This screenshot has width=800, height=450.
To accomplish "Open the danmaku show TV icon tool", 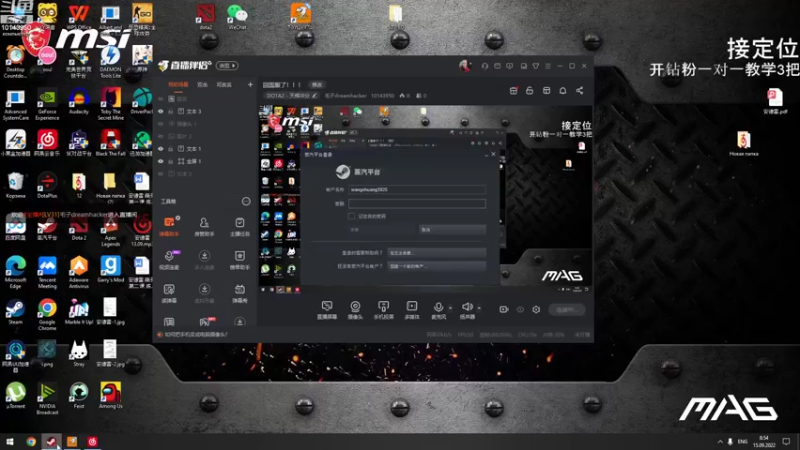I will click(x=239, y=293).
